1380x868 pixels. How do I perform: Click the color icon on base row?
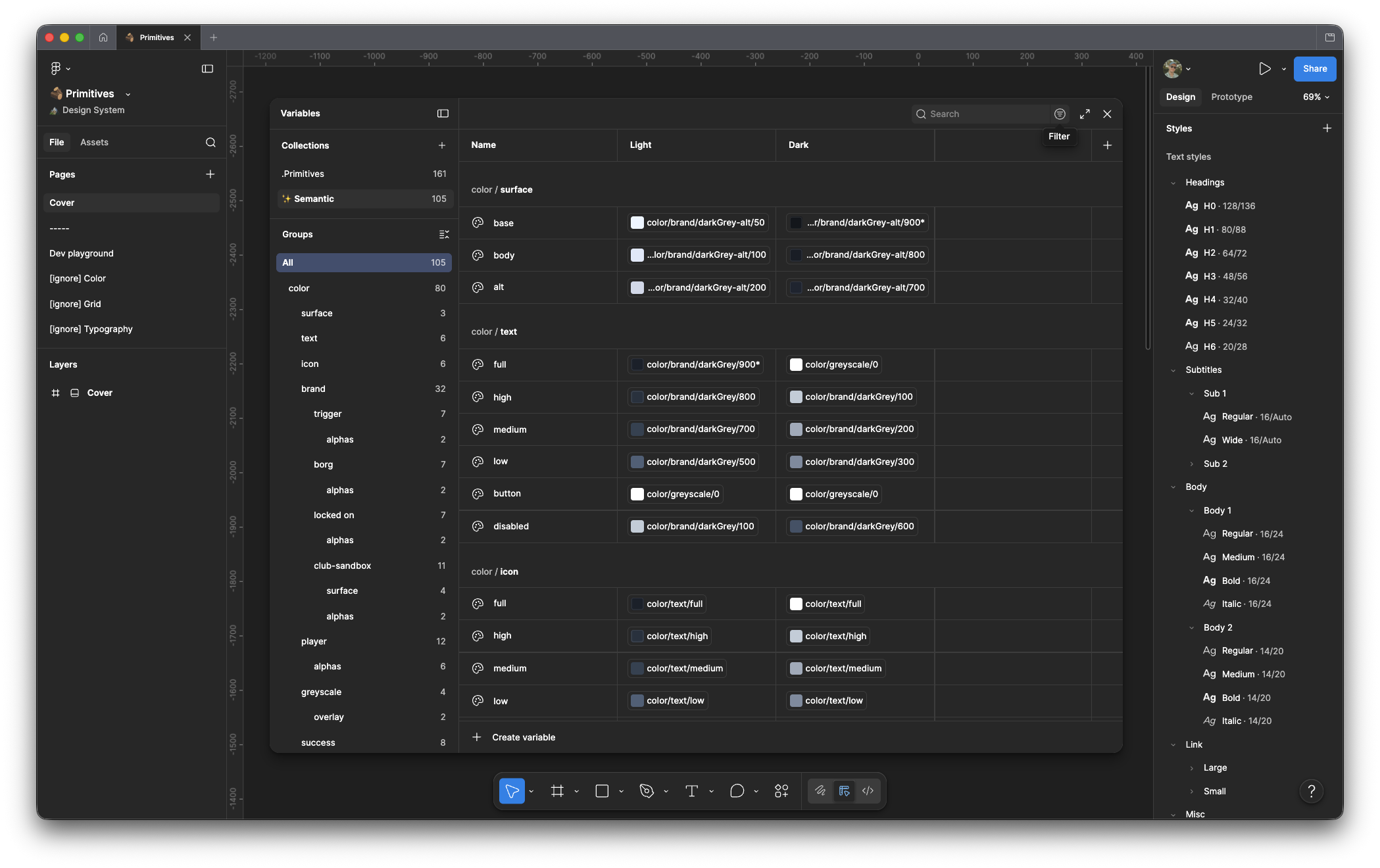coord(478,223)
